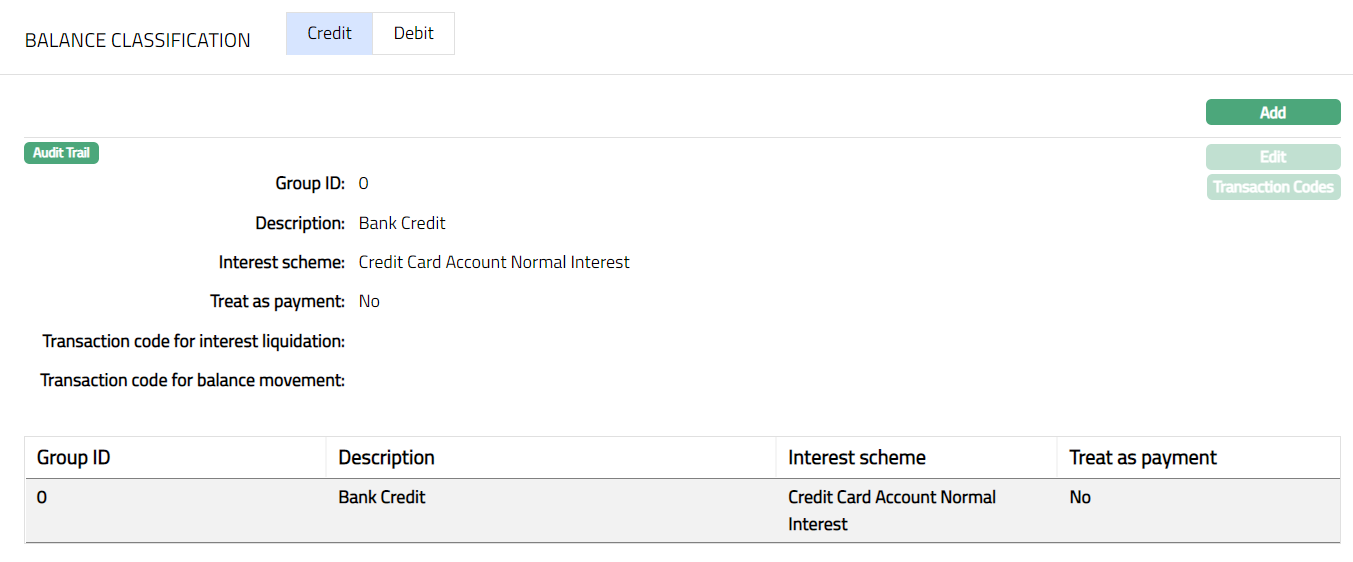
Task: Click the Description column header
Action: [x=386, y=458]
